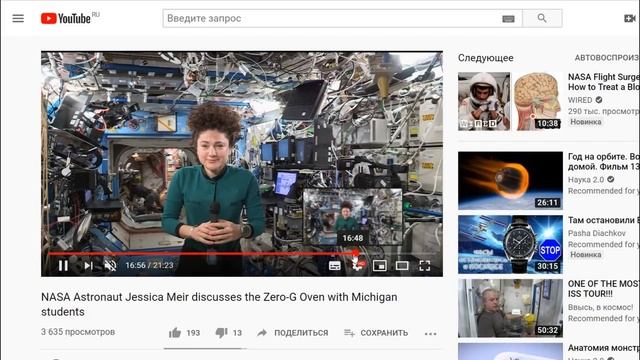Click the red progress bar scrubber

[x=356, y=253]
